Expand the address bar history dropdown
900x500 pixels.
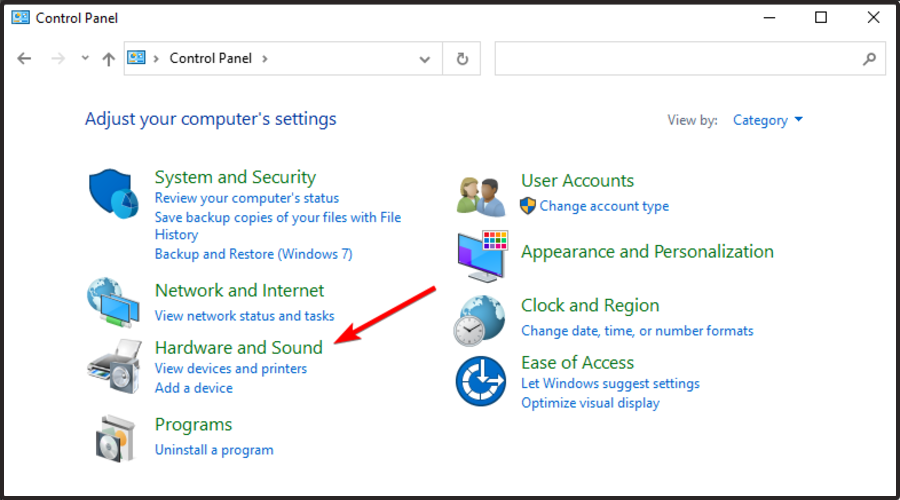[x=427, y=59]
